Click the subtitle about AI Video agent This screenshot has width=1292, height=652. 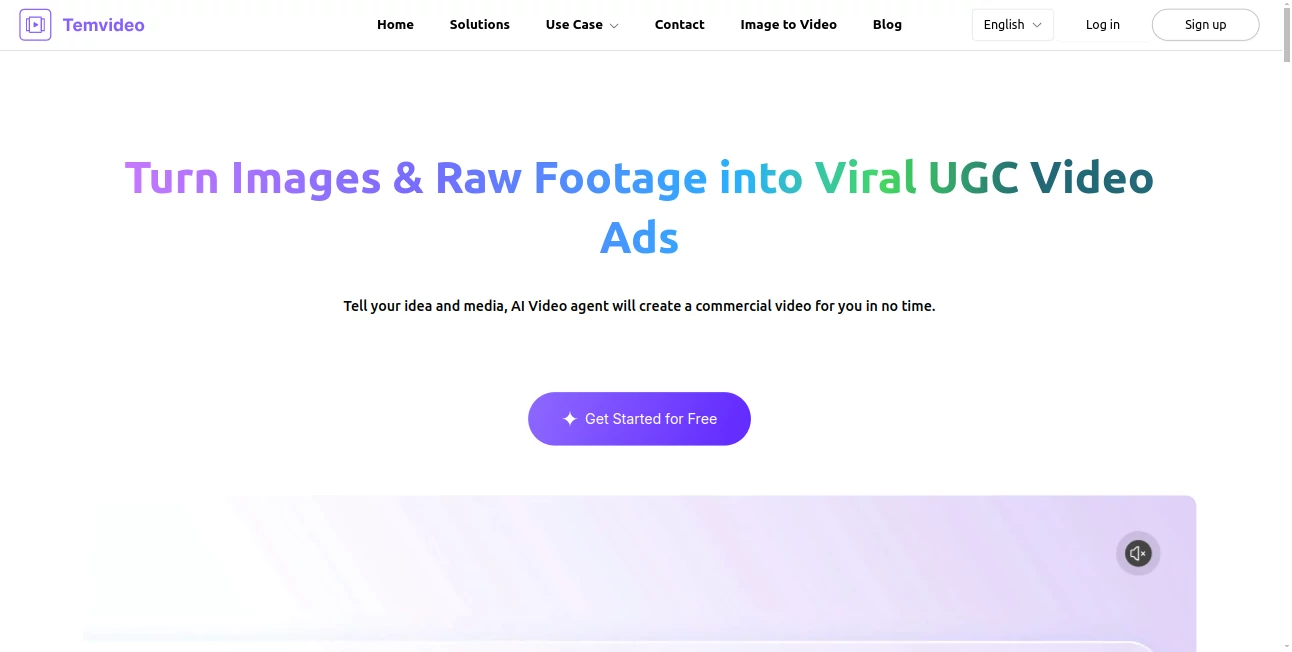pyautogui.click(x=639, y=306)
